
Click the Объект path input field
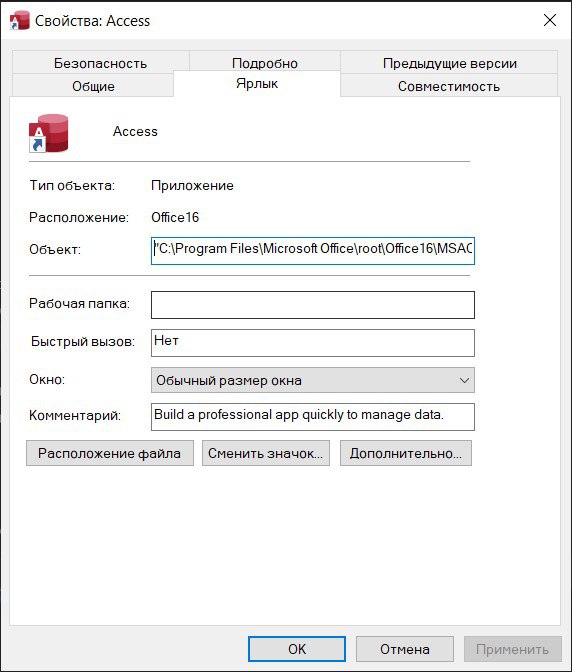[313, 251]
